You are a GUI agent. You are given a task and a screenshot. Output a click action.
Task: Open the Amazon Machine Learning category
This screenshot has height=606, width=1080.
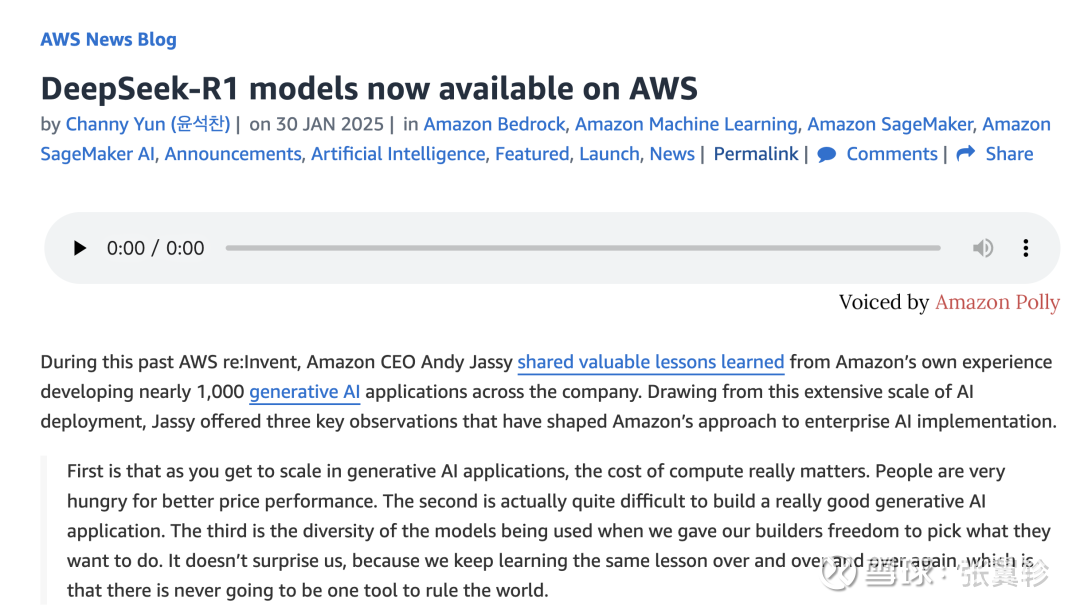686,124
